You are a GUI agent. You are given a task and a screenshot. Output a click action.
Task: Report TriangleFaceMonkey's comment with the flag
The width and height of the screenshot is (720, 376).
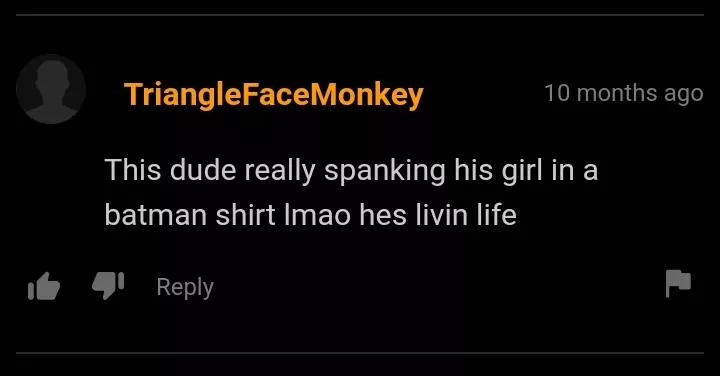[678, 283]
